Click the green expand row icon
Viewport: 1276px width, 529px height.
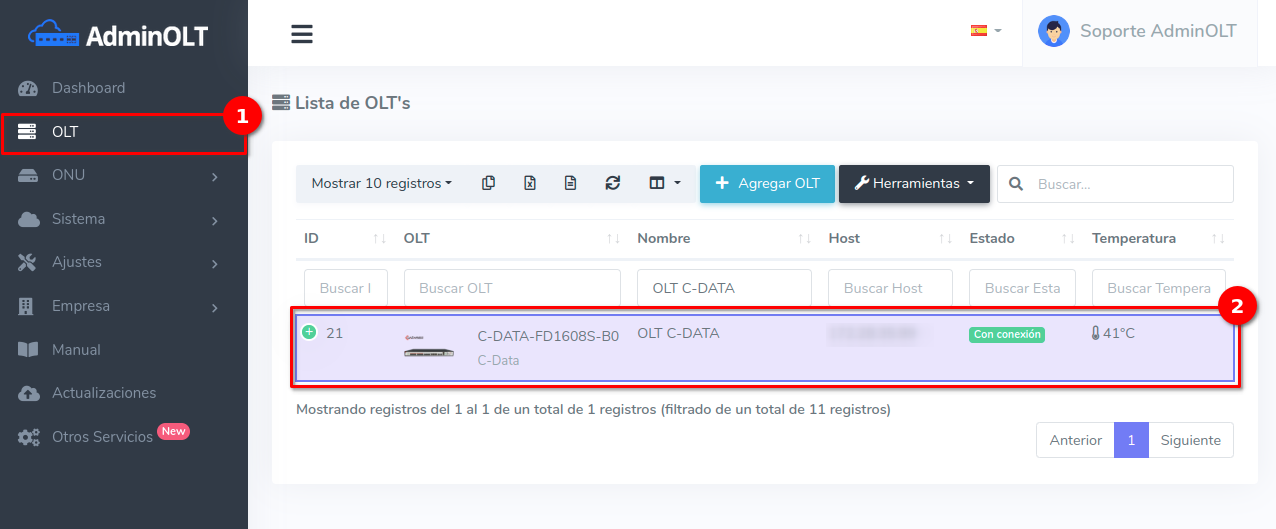coord(309,332)
